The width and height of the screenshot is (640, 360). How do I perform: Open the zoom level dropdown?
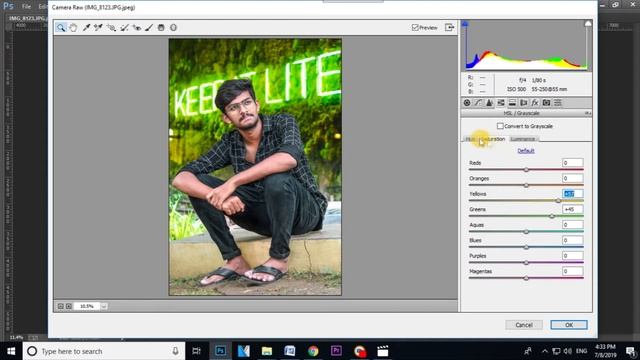(x=104, y=306)
